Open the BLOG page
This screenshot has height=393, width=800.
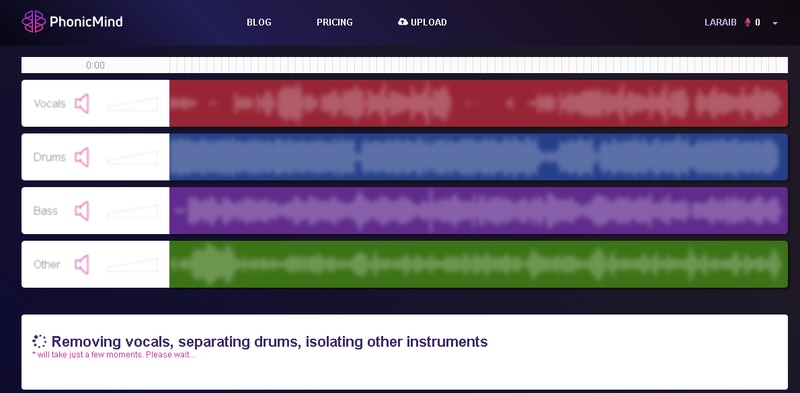[x=259, y=22]
